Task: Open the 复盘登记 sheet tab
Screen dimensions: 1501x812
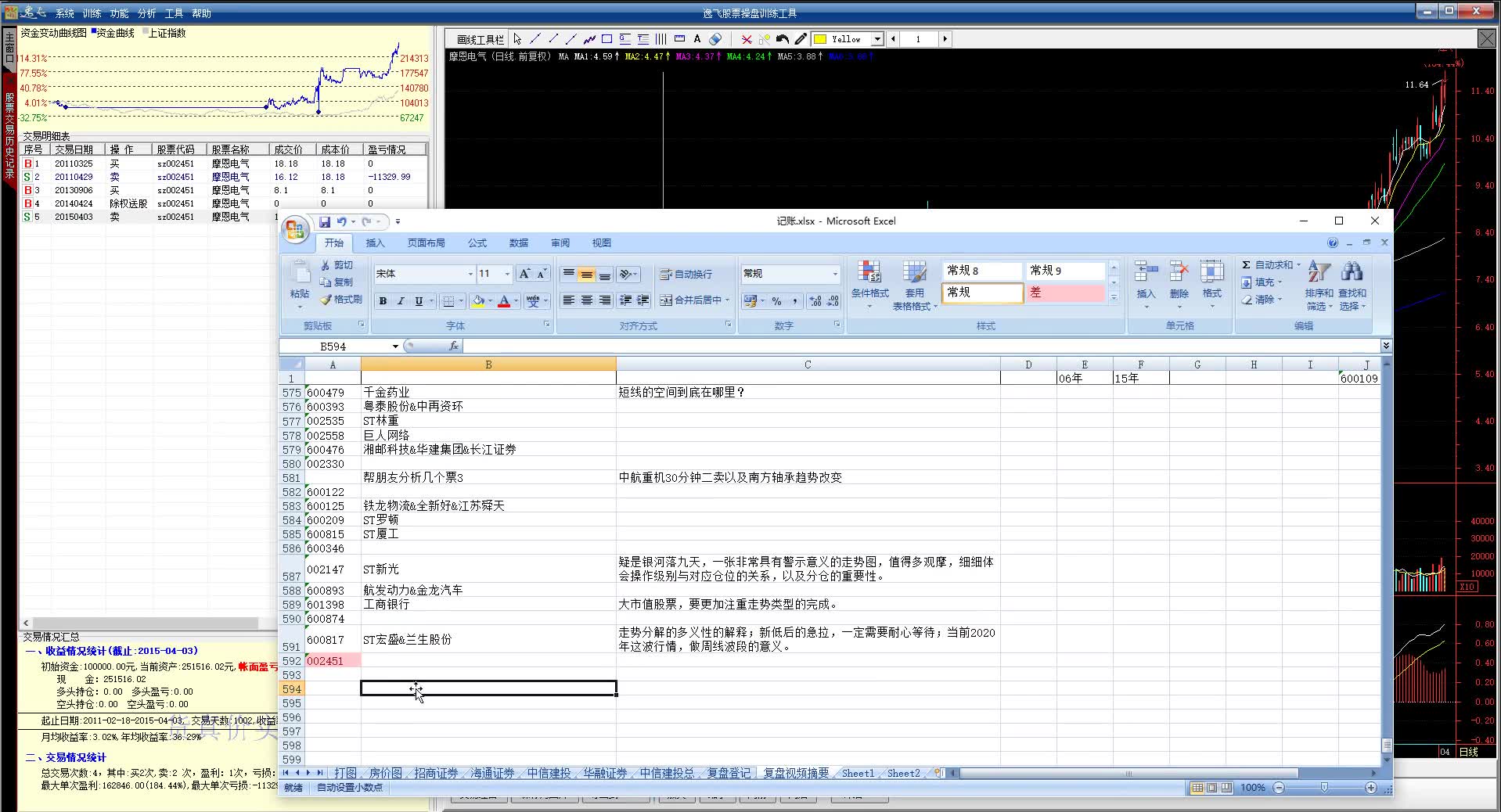Action: click(729, 773)
